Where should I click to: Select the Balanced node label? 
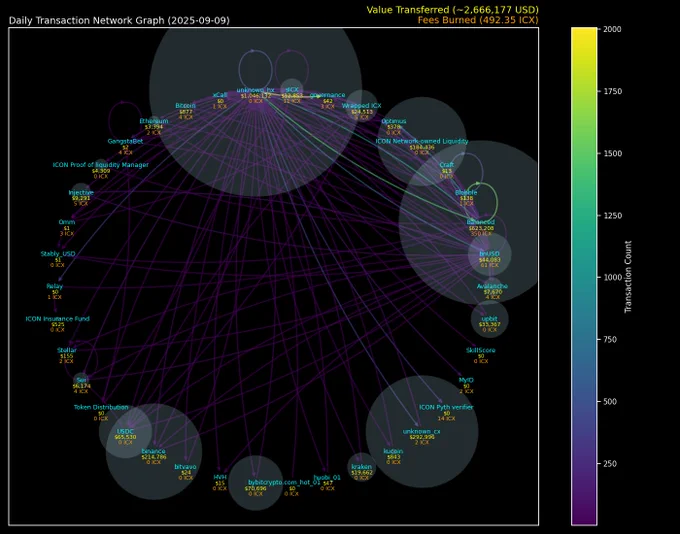tap(481, 222)
